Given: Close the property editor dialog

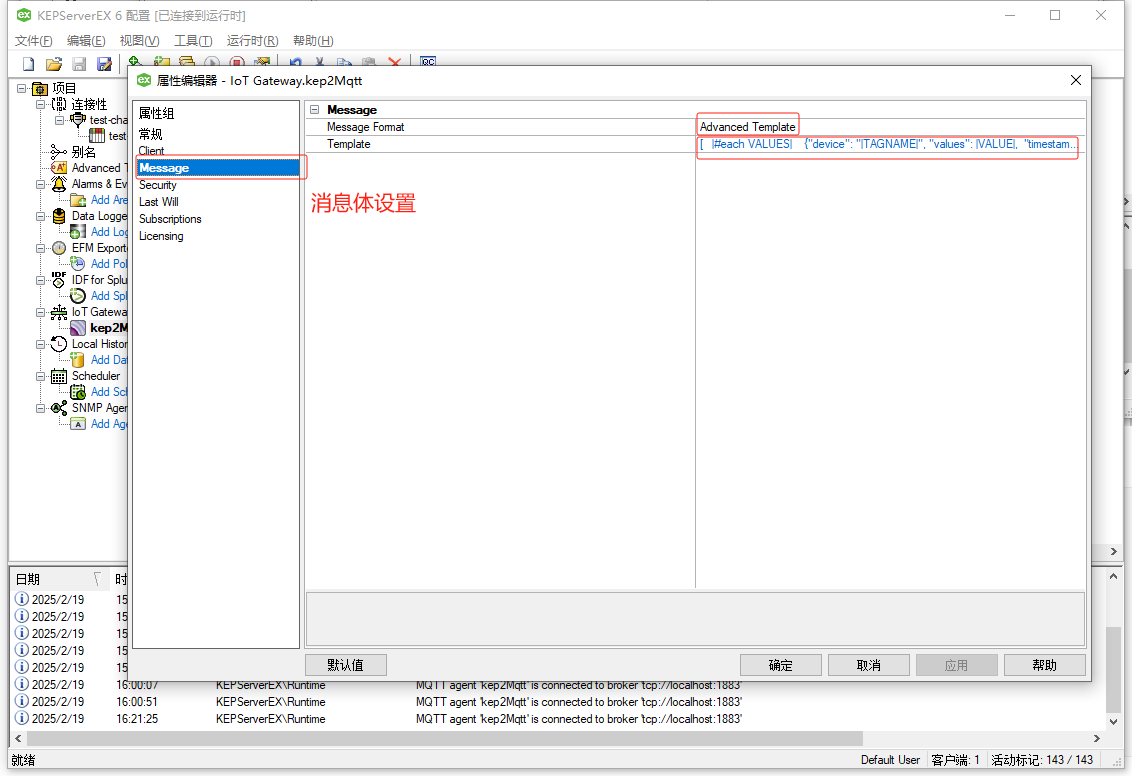Looking at the screenshot, I should coord(1076,80).
